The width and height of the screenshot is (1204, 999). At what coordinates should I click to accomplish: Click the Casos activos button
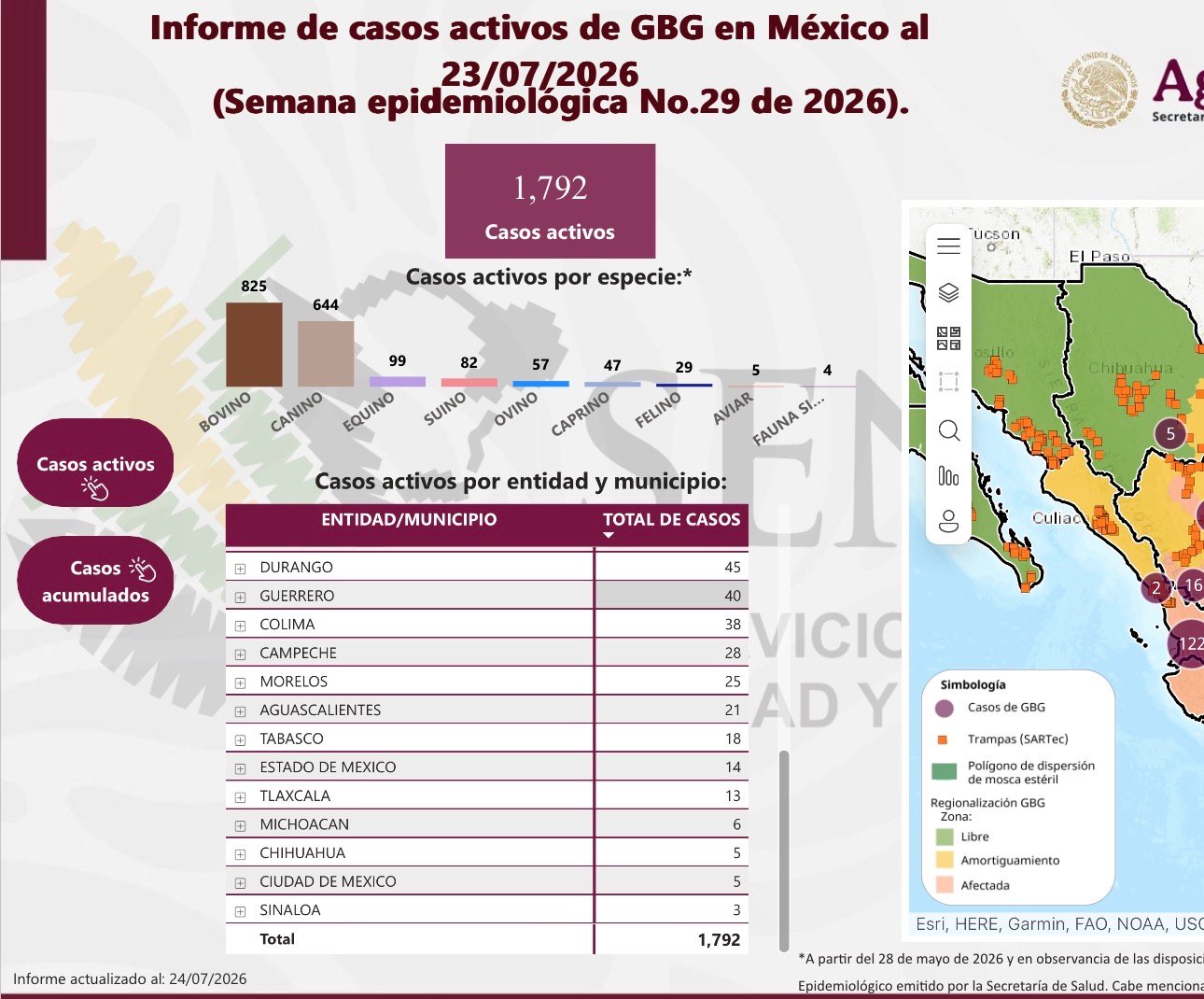(95, 463)
